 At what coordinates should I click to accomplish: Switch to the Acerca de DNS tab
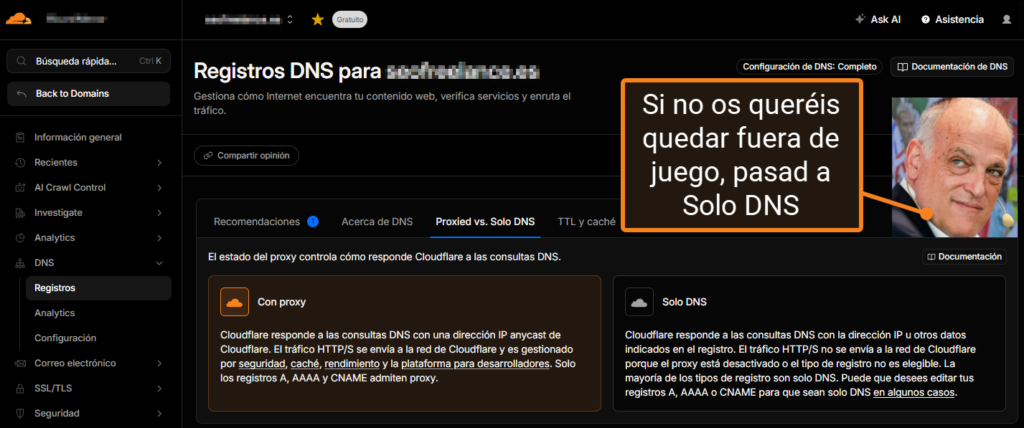[377, 222]
